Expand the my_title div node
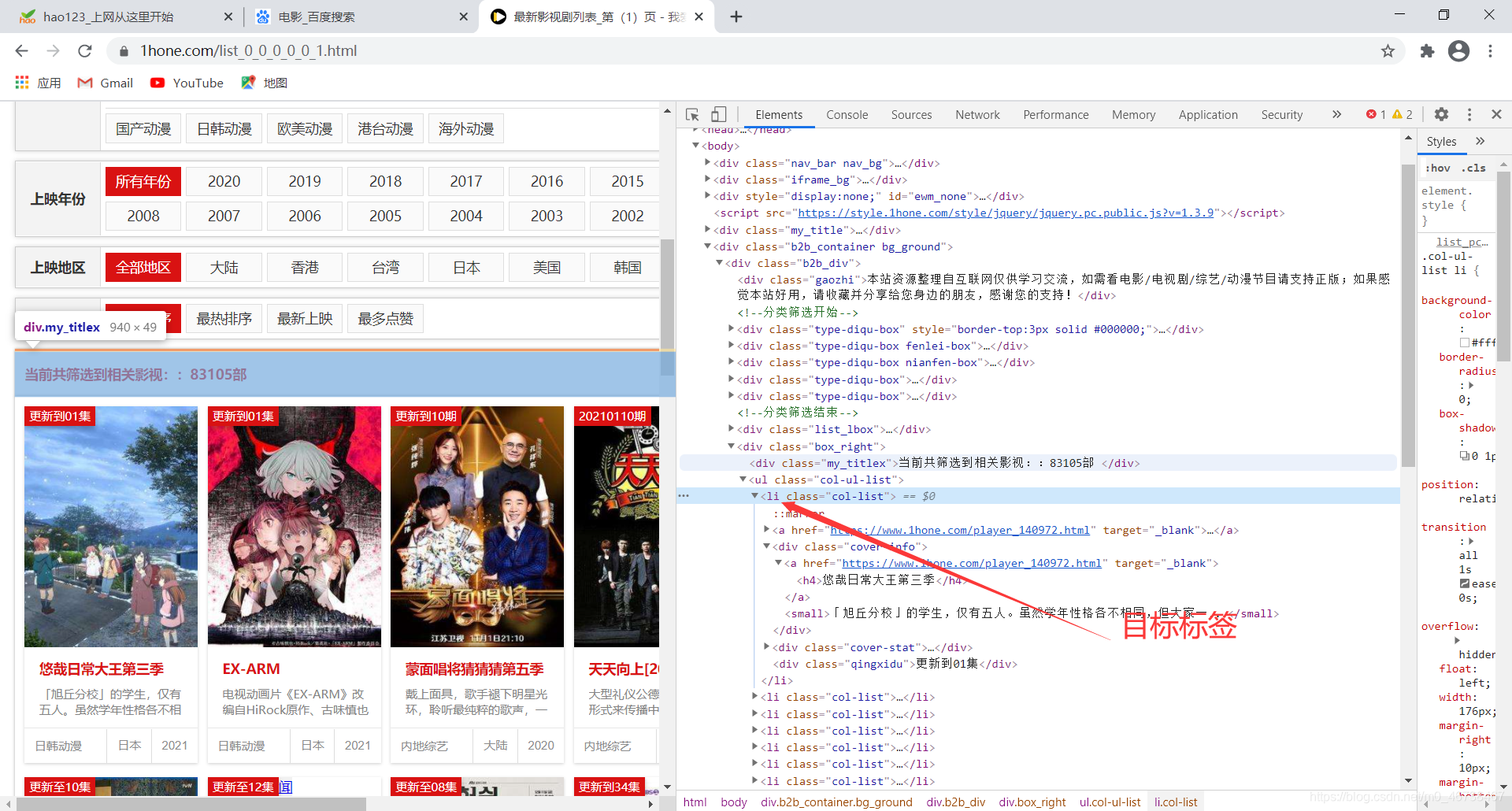This screenshot has height=811, width=1512. [707, 230]
